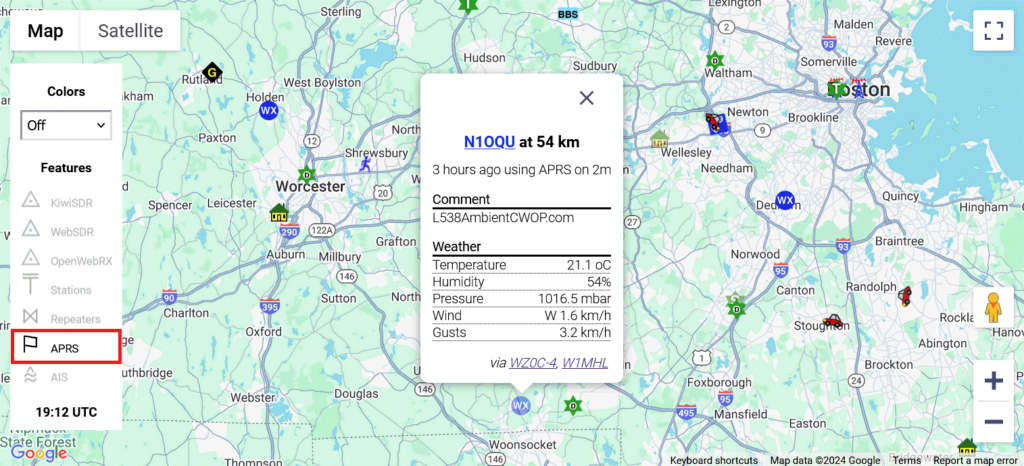Click Report a map error
This screenshot has height=466, width=1024.
point(975,460)
